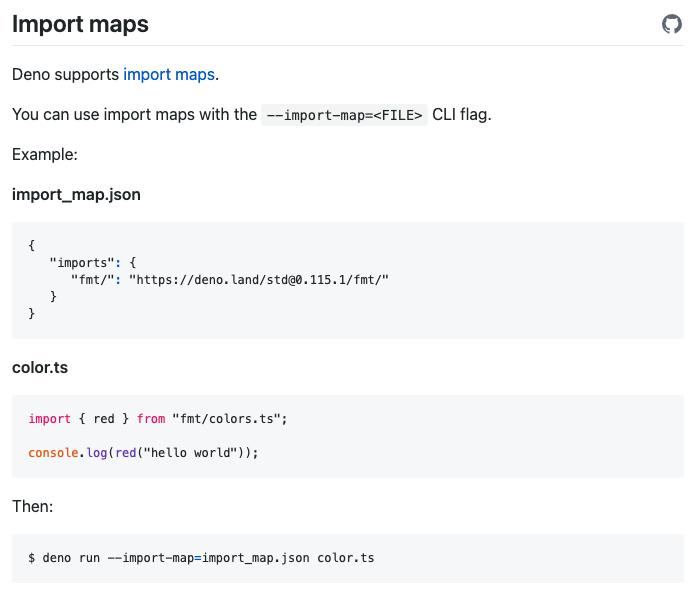
Task: Click the console.log line in code block
Action: pos(143,453)
